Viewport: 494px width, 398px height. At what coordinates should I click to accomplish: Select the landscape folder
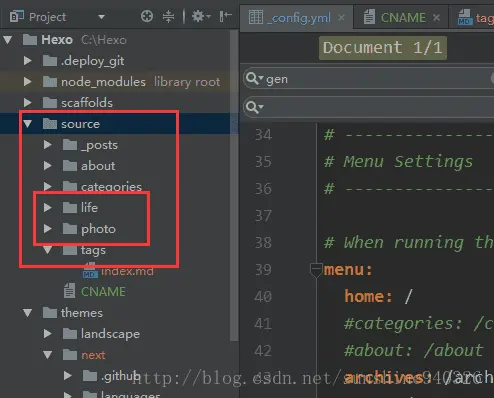tap(110, 334)
